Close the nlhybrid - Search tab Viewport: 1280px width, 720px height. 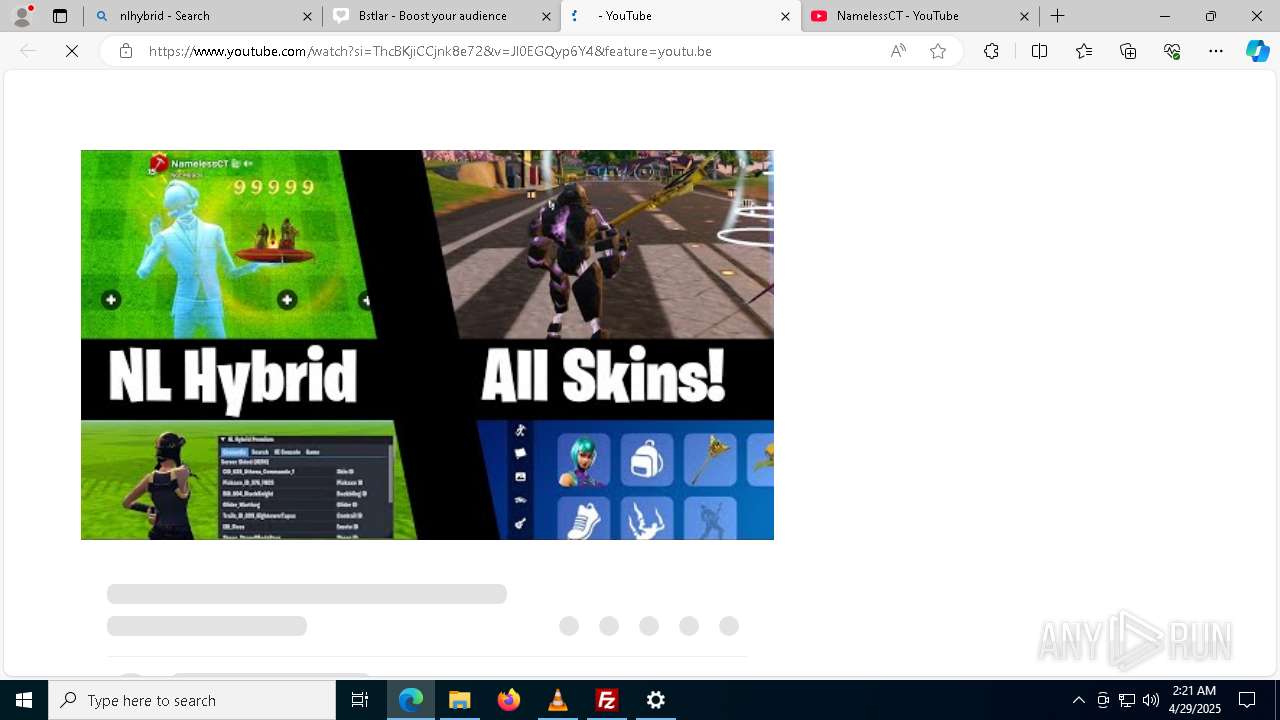point(307,16)
